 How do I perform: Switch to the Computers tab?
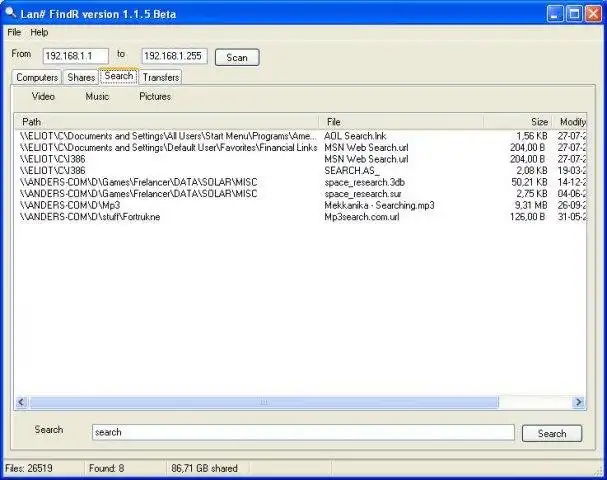coord(37,77)
